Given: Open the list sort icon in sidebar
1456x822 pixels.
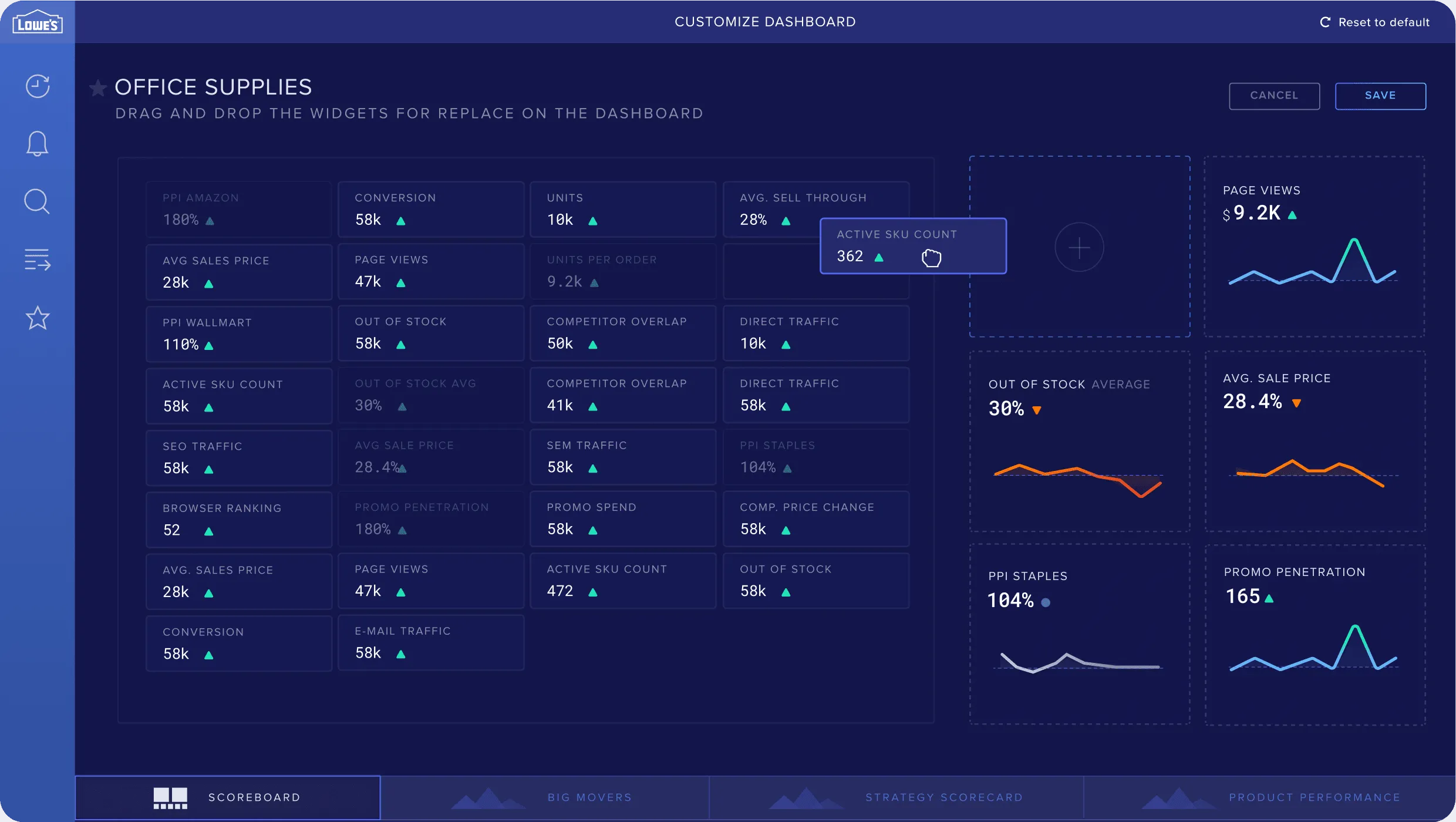Looking at the screenshot, I should tap(38, 260).
